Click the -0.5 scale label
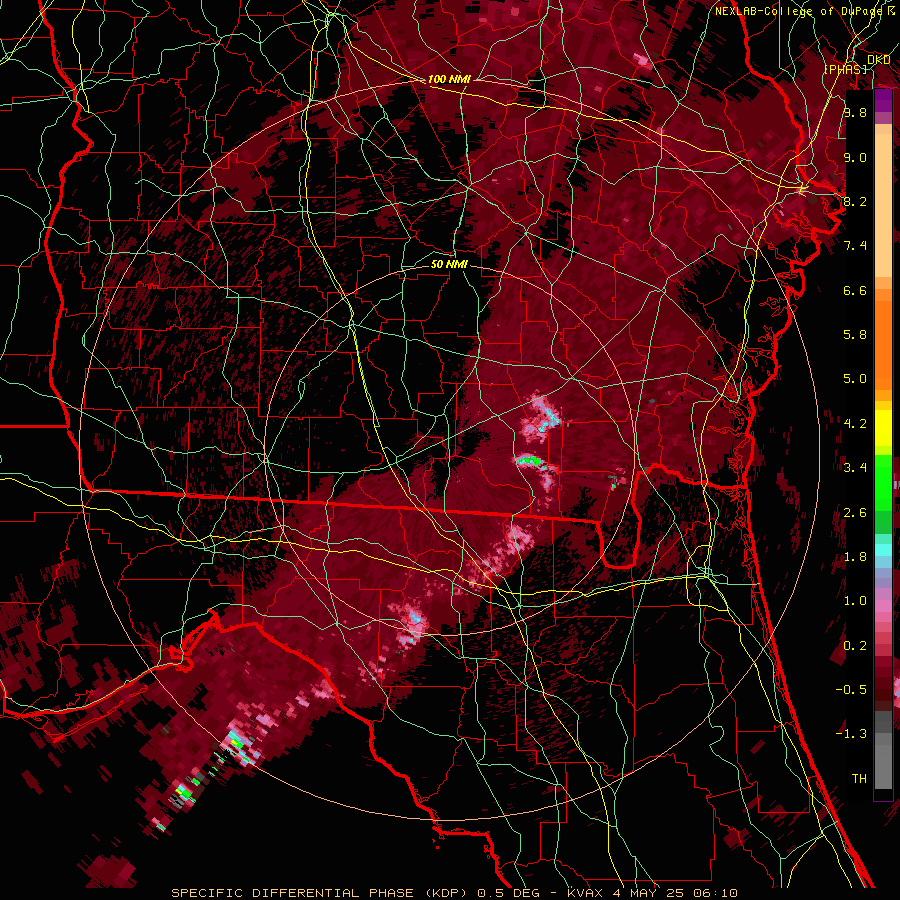Image resolution: width=900 pixels, height=900 pixels. click(851, 689)
